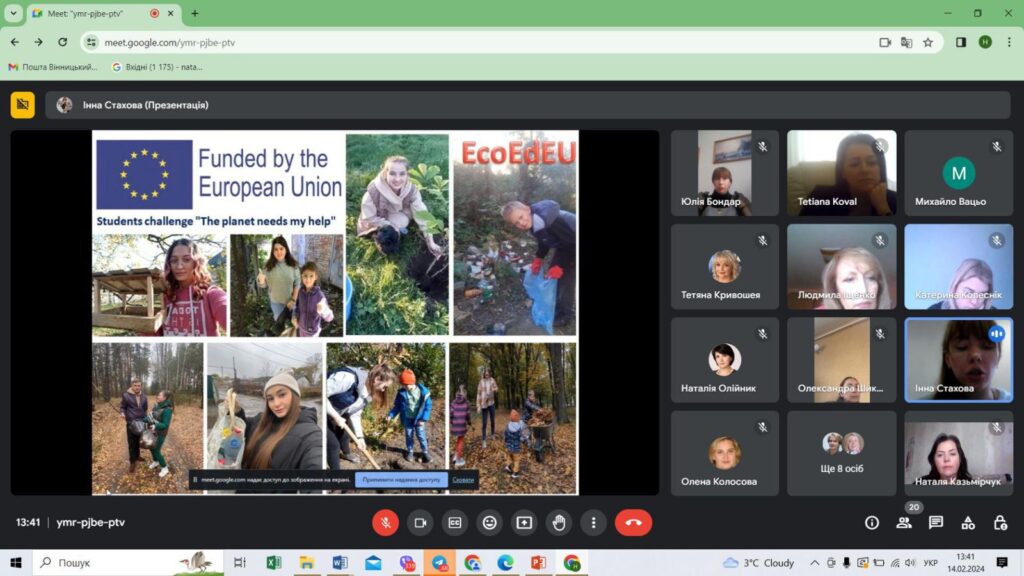This screenshot has height=576, width=1024.
Task: Unmute the microphone in the call controls
Action: 385,522
